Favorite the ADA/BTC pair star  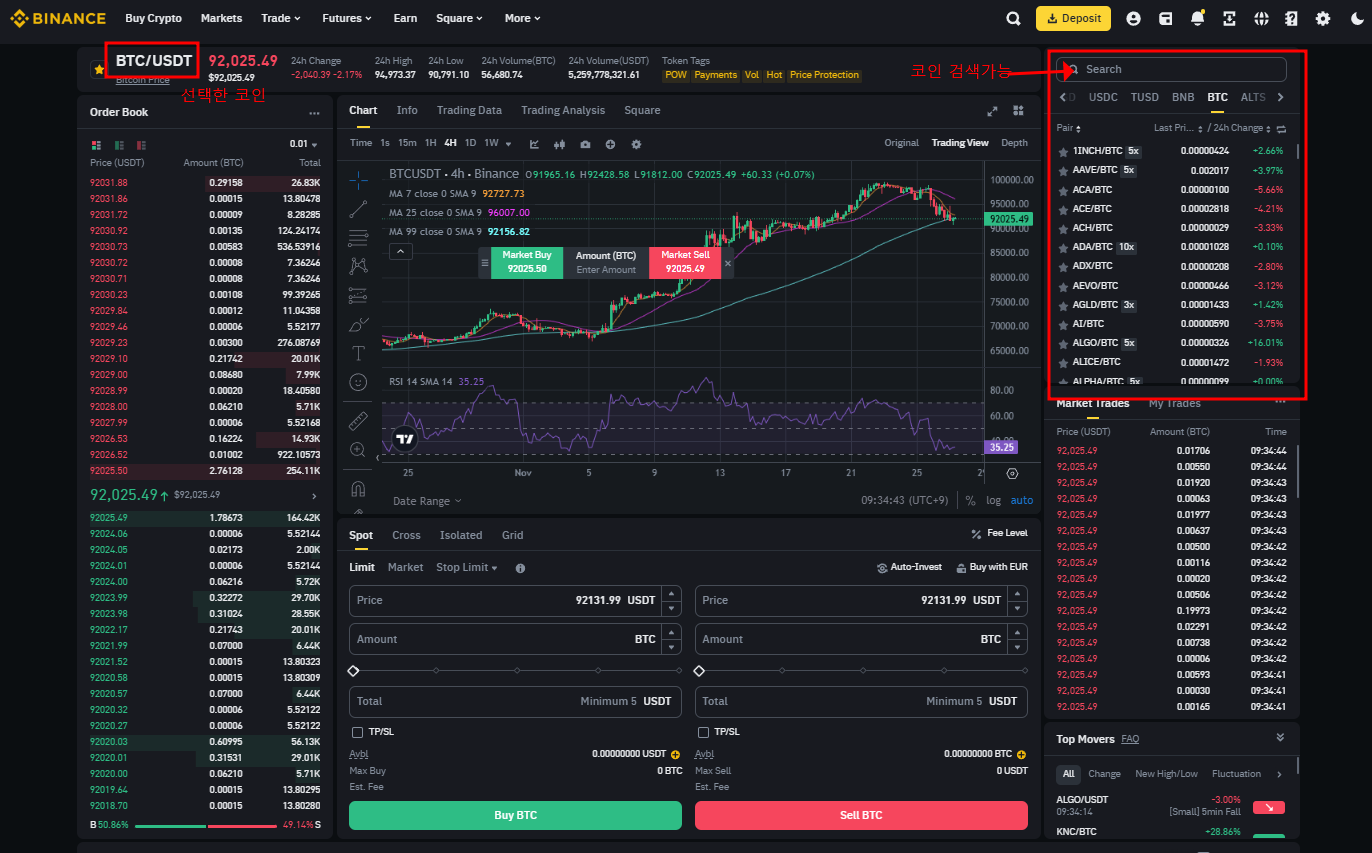tap(1063, 247)
